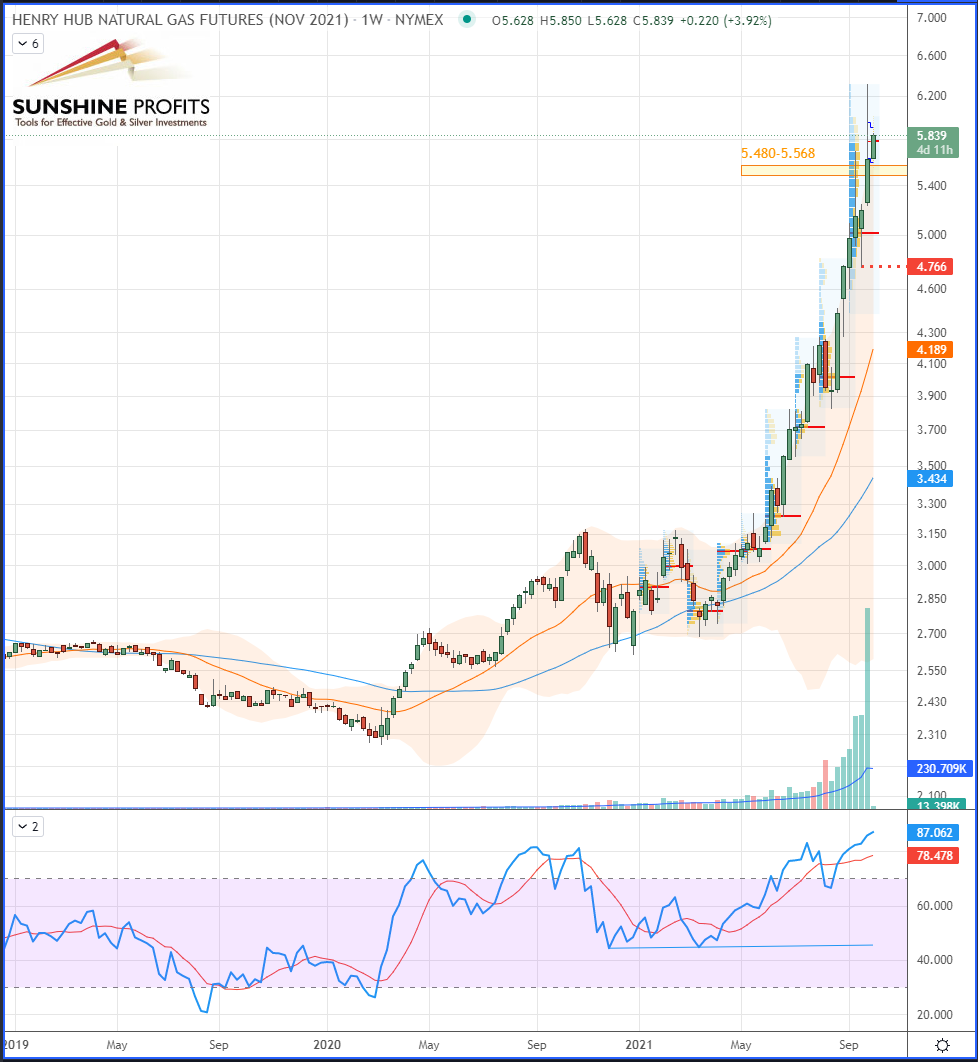Click the 2020 label on time axis
The height and width of the screenshot is (1062, 978).
[x=327, y=1044]
